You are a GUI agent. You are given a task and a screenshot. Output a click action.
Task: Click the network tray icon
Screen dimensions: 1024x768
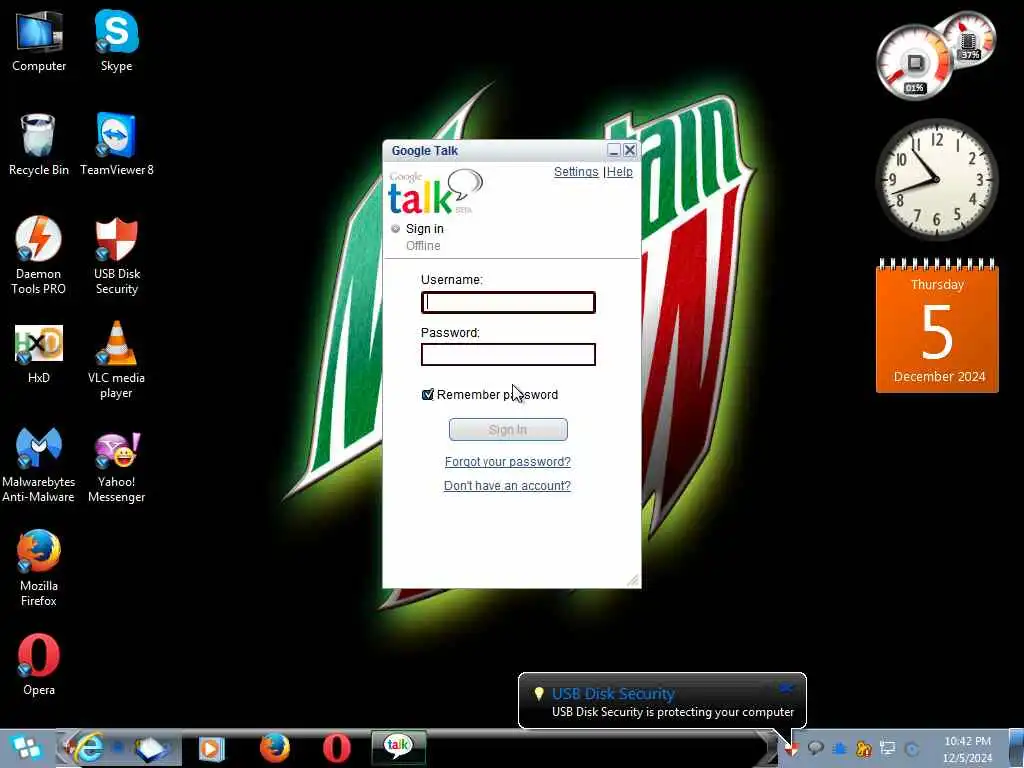coord(888,748)
